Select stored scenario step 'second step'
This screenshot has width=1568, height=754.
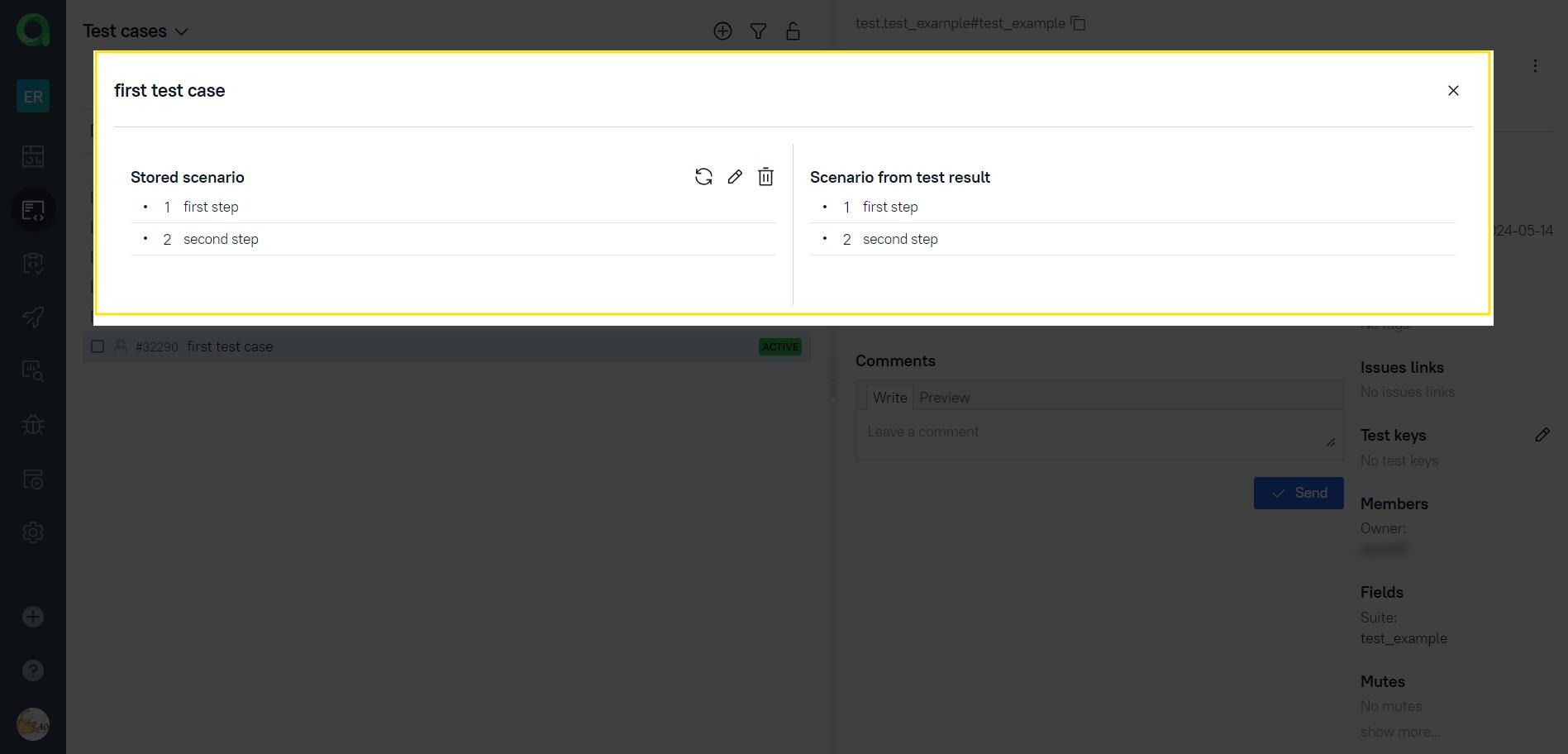click(453, 239)
